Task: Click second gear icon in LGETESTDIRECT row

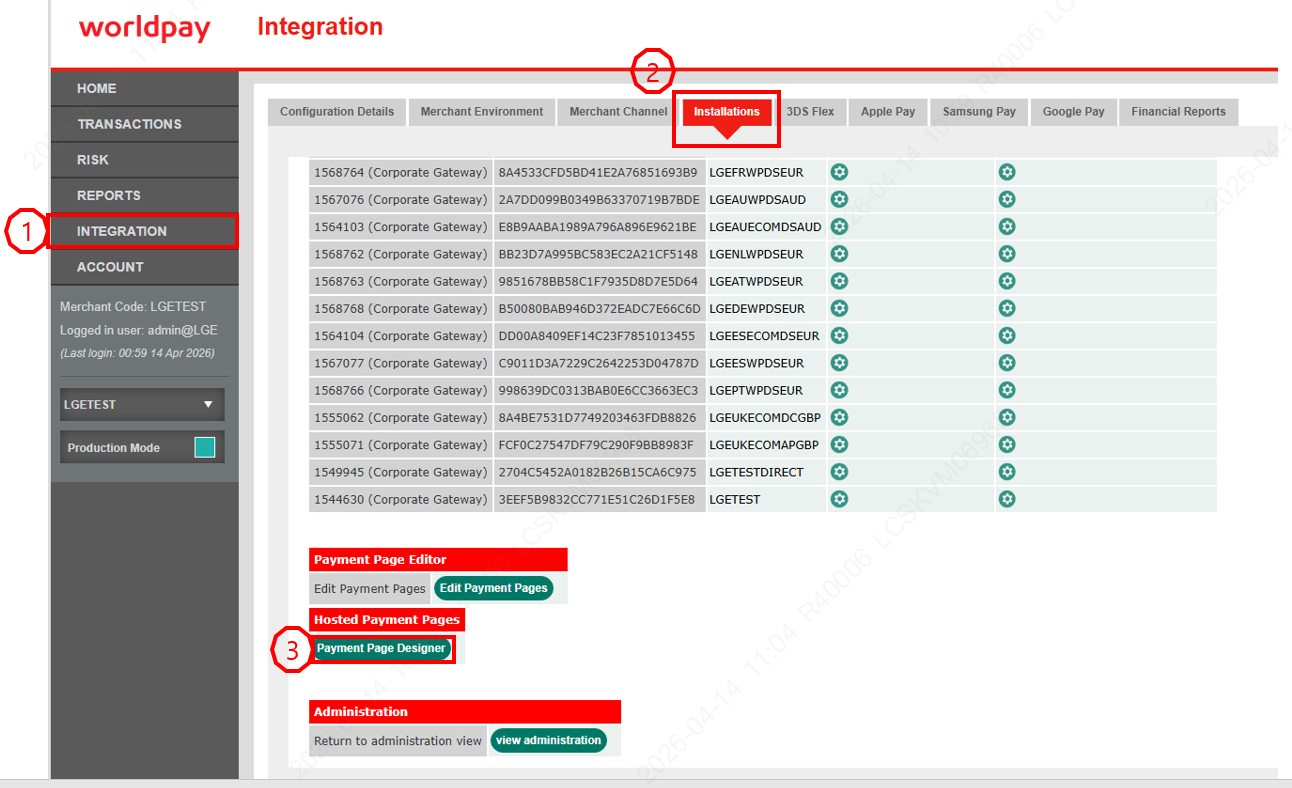Action: coord(1007,472)
